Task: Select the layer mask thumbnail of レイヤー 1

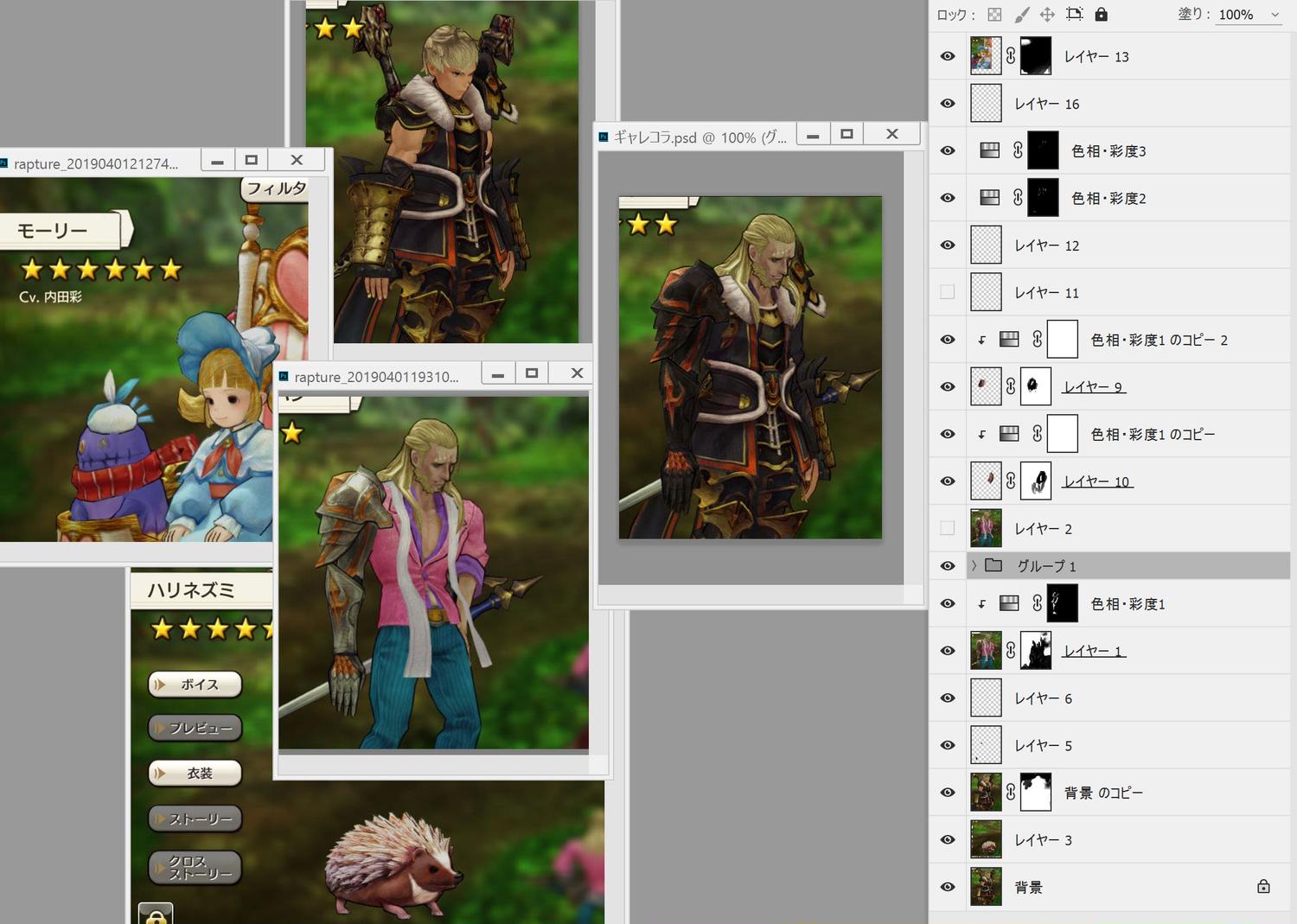Action: tap(1036, 651)
